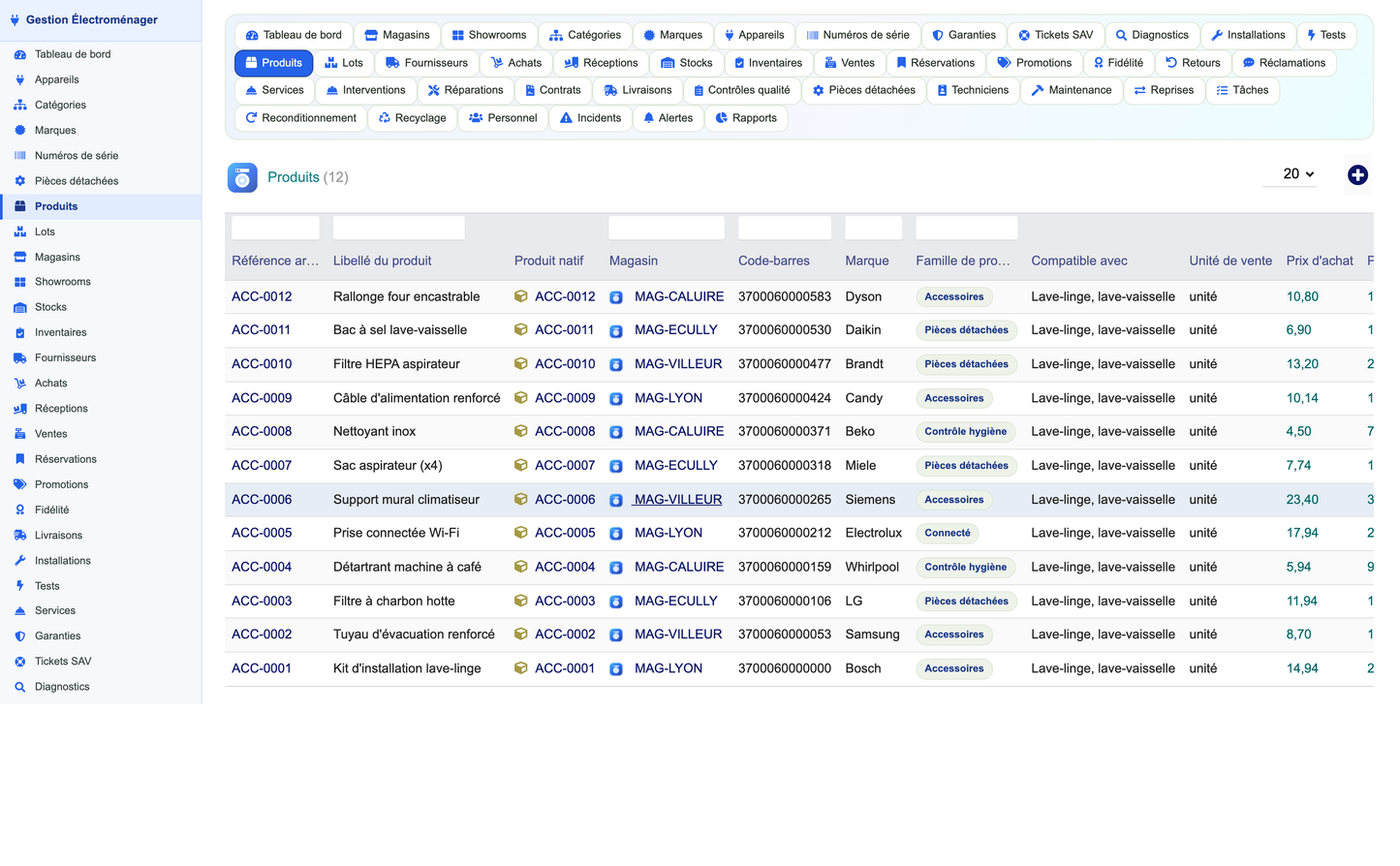This screenshot has width=1400, height=866.
Task: Click the Showrooms grid icon in sidebar
Action: tap(19, 282)
